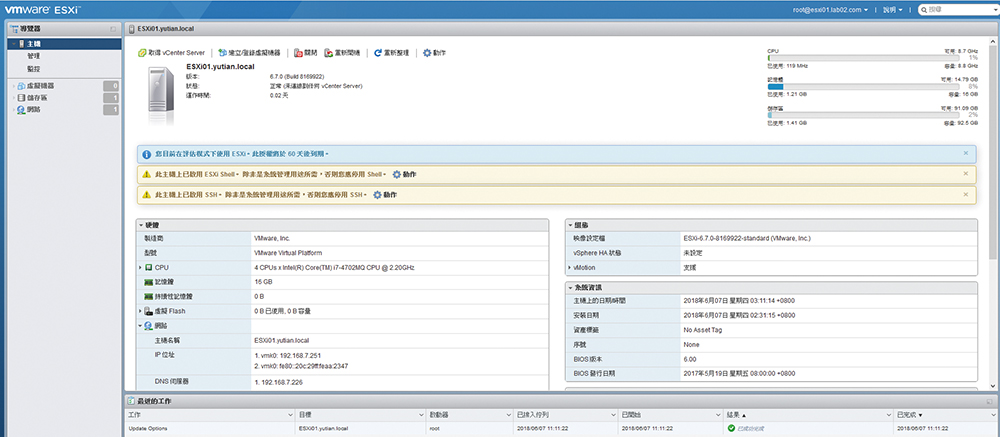Select 管理 under the host
This screenshot has width=1000, height=437.
click(33, 56)
